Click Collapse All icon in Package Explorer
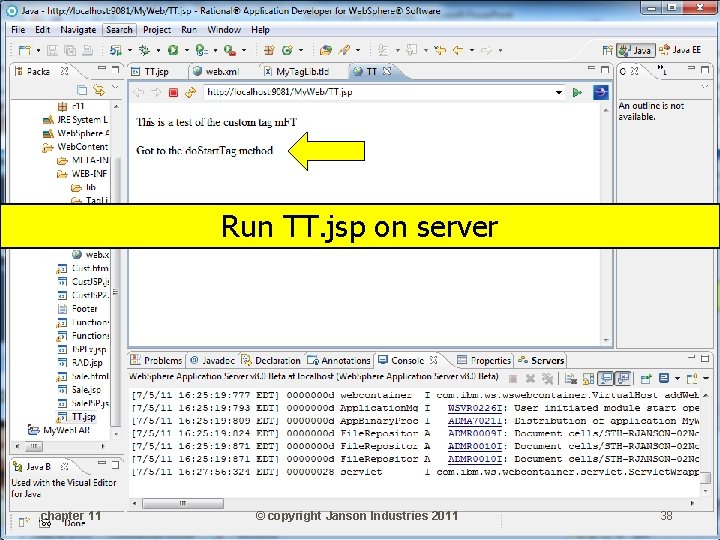 pos(82,90)
